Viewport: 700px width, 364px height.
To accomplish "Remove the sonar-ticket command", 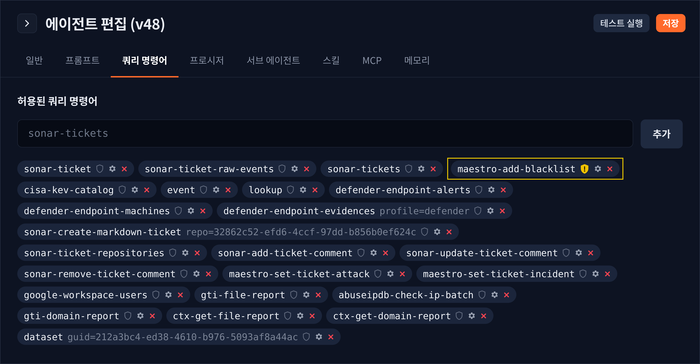I will click(x=124, y=169).
